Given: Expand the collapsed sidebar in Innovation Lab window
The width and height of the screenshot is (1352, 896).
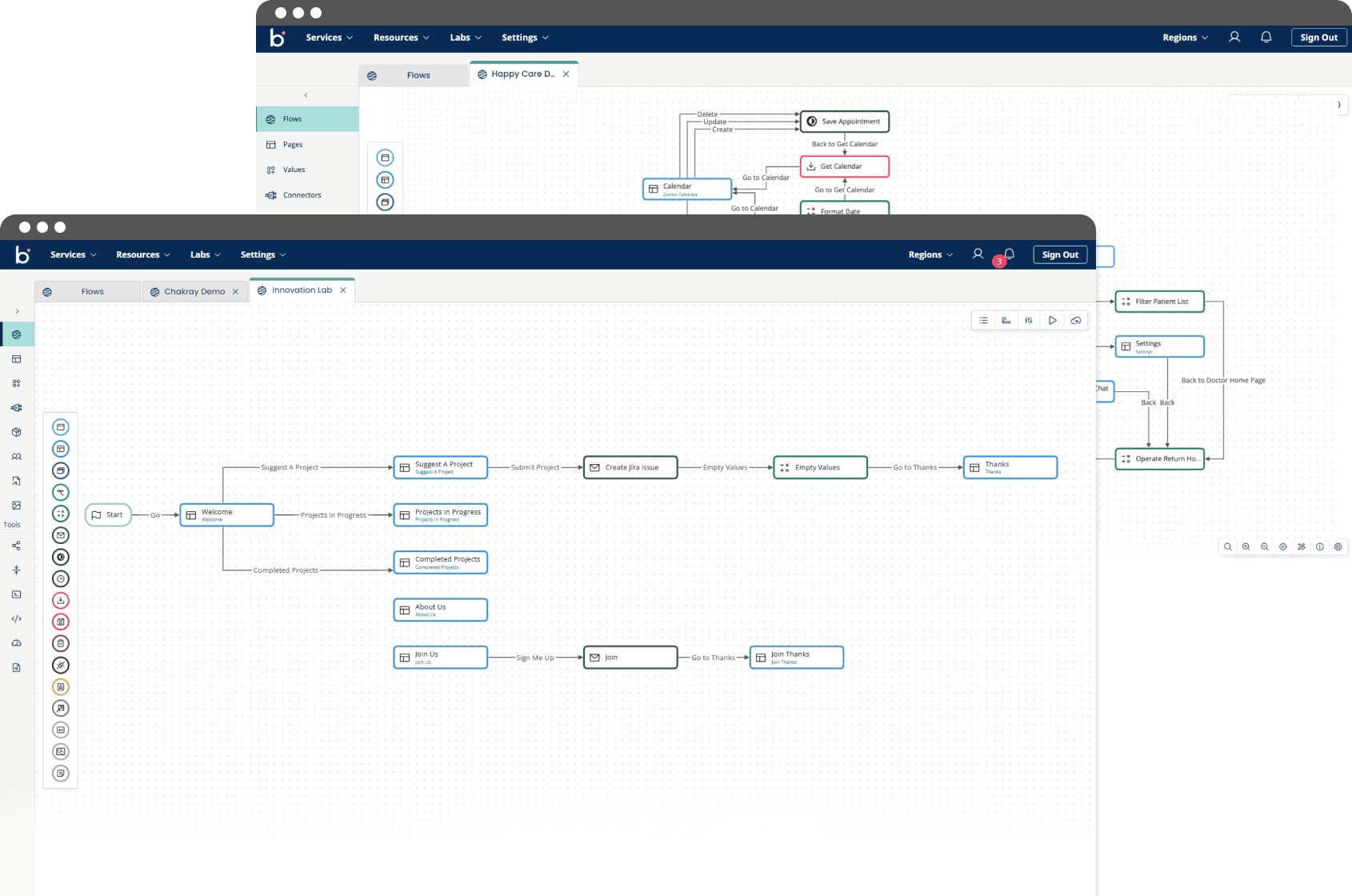Looking at the screenshot, I should pos(17,311).
